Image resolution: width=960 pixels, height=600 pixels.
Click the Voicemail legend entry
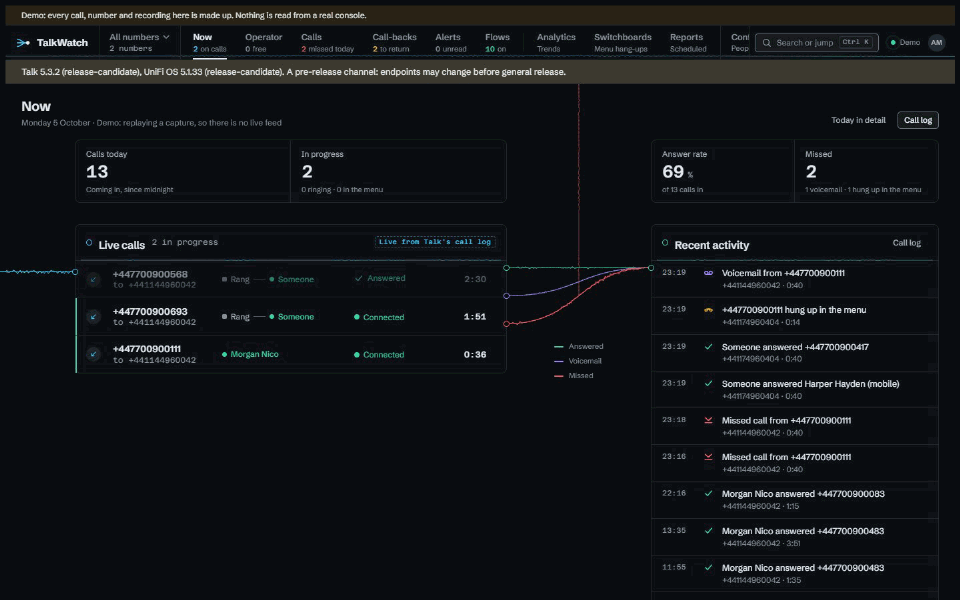pos(577,361)
